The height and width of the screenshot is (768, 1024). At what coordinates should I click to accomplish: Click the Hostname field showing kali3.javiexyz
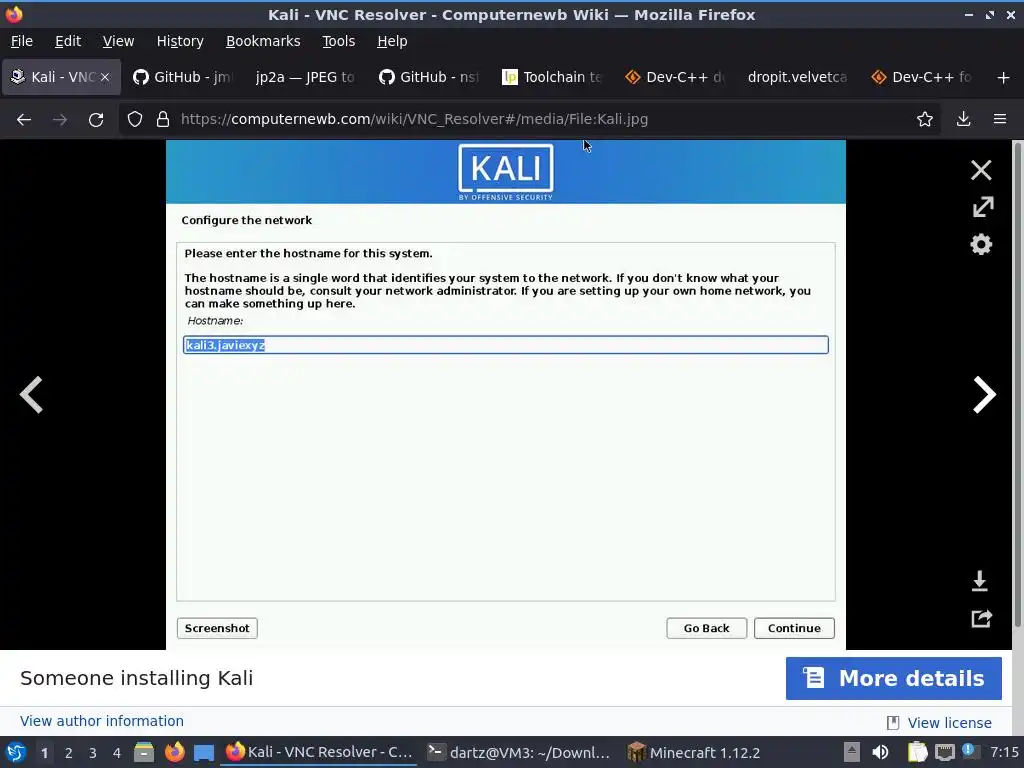[x=505, y=345]
